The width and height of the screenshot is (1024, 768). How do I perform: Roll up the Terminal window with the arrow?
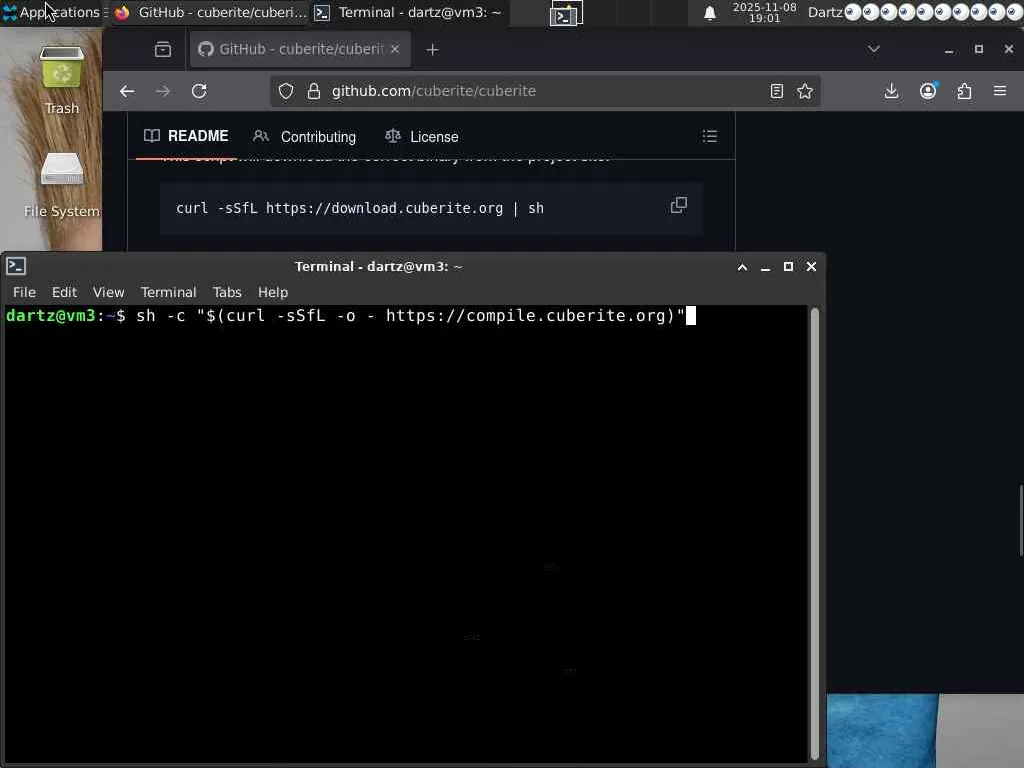[x=743, y=266]
